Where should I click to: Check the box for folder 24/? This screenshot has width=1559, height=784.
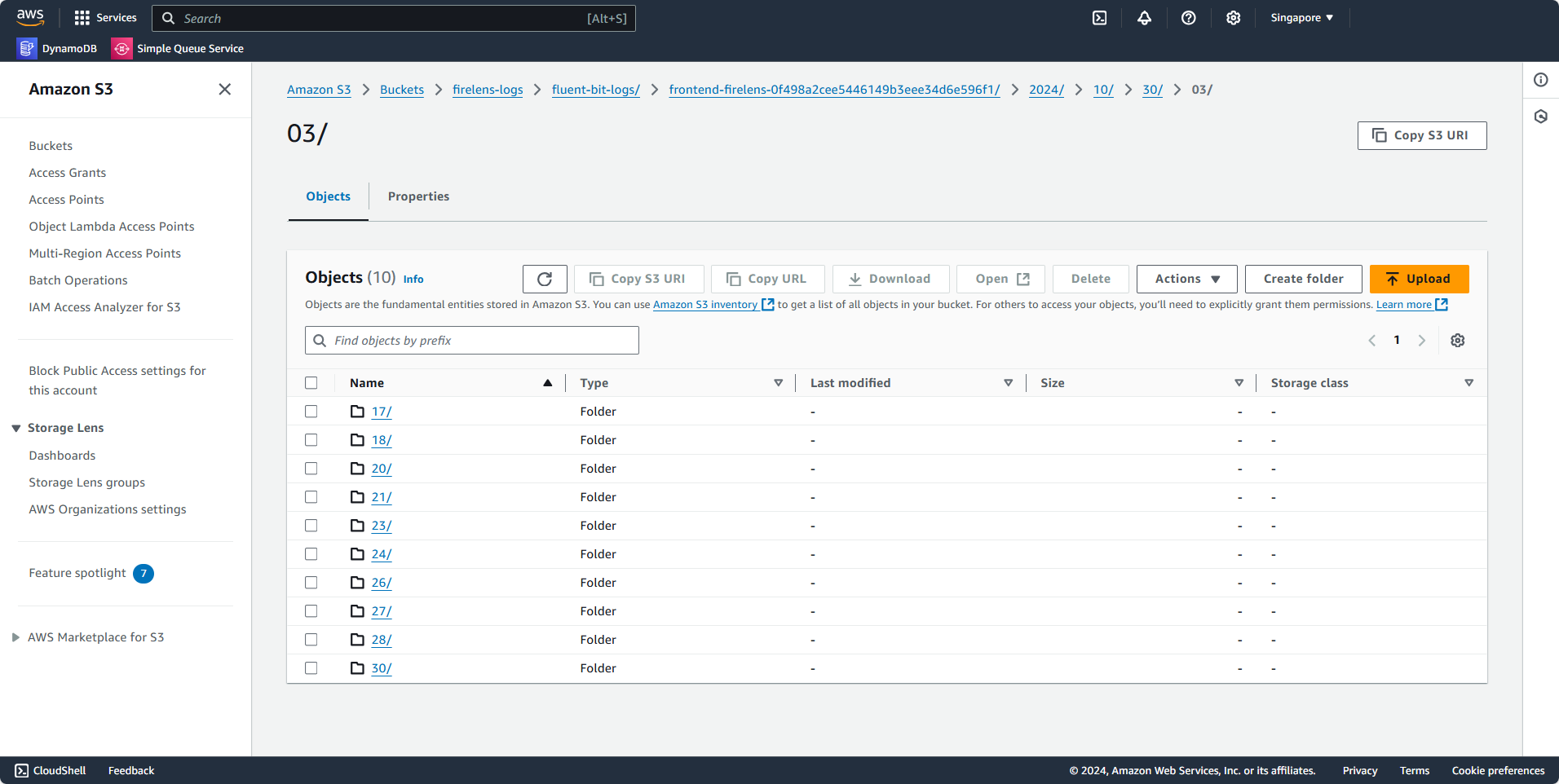click(x=311, y=554)
